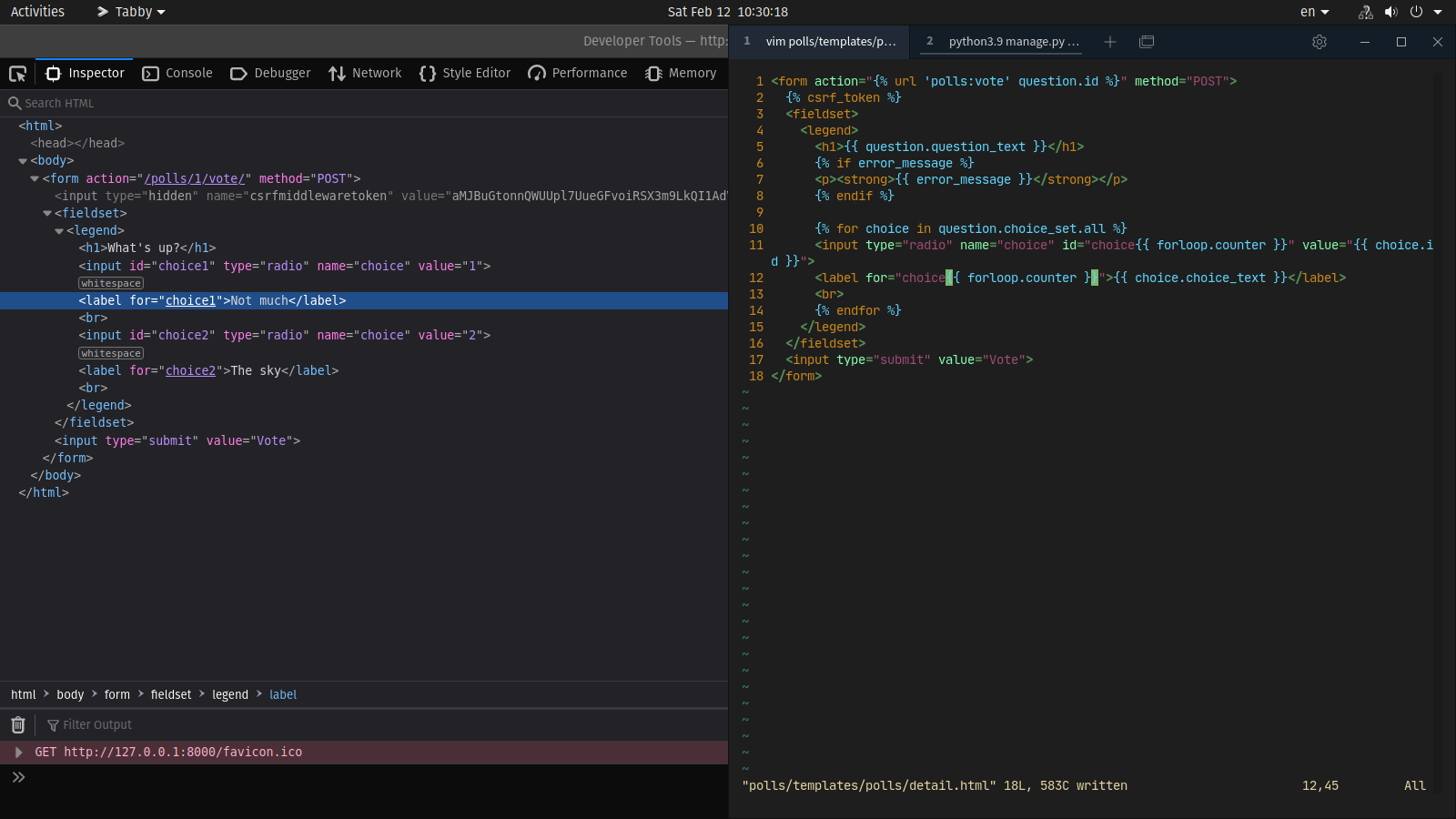Switch to the Performance tab
Image resolution: width=1456 pixels, height=819 pixels.
(578, 73)
